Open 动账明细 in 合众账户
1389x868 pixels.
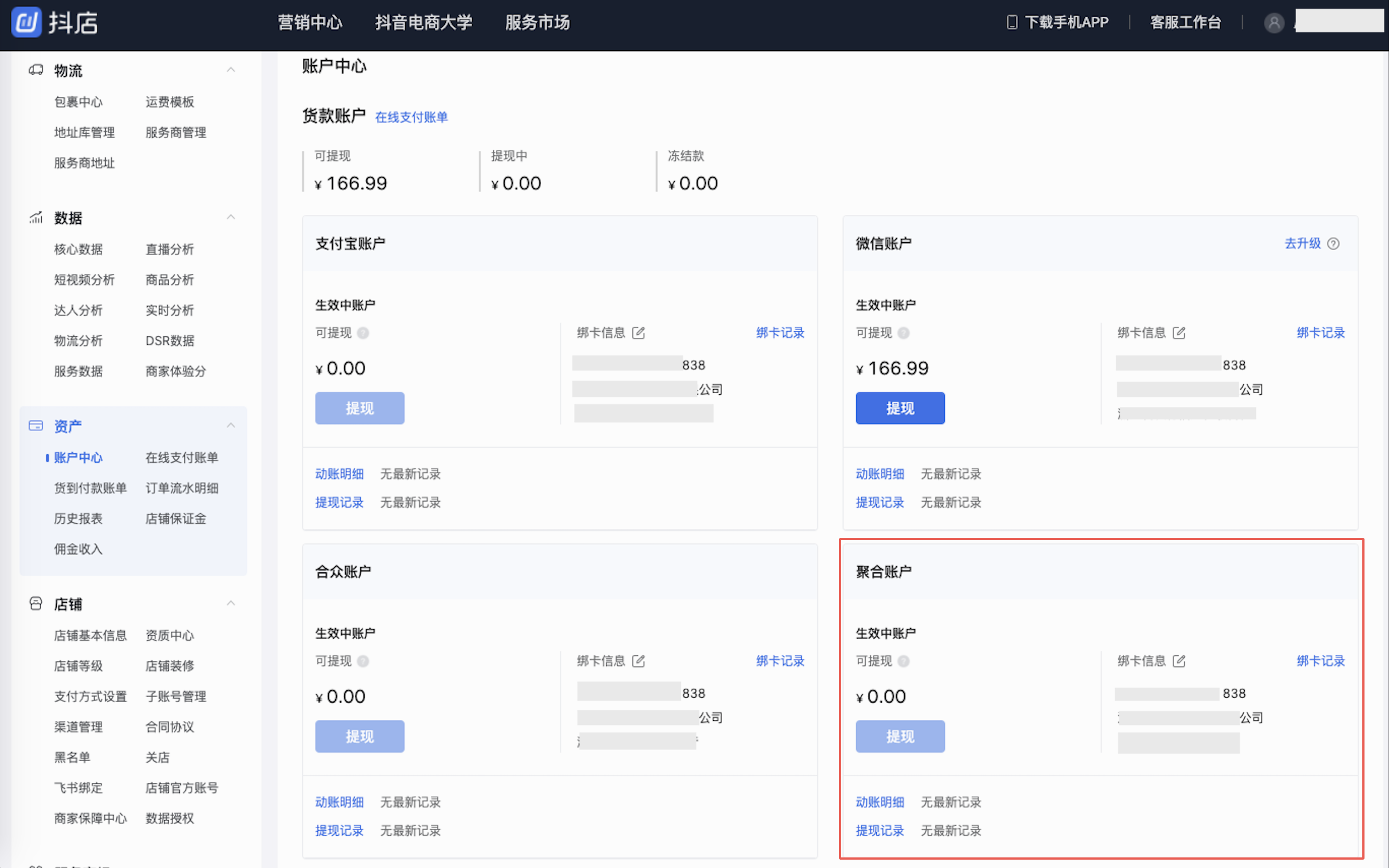point(339,802)
